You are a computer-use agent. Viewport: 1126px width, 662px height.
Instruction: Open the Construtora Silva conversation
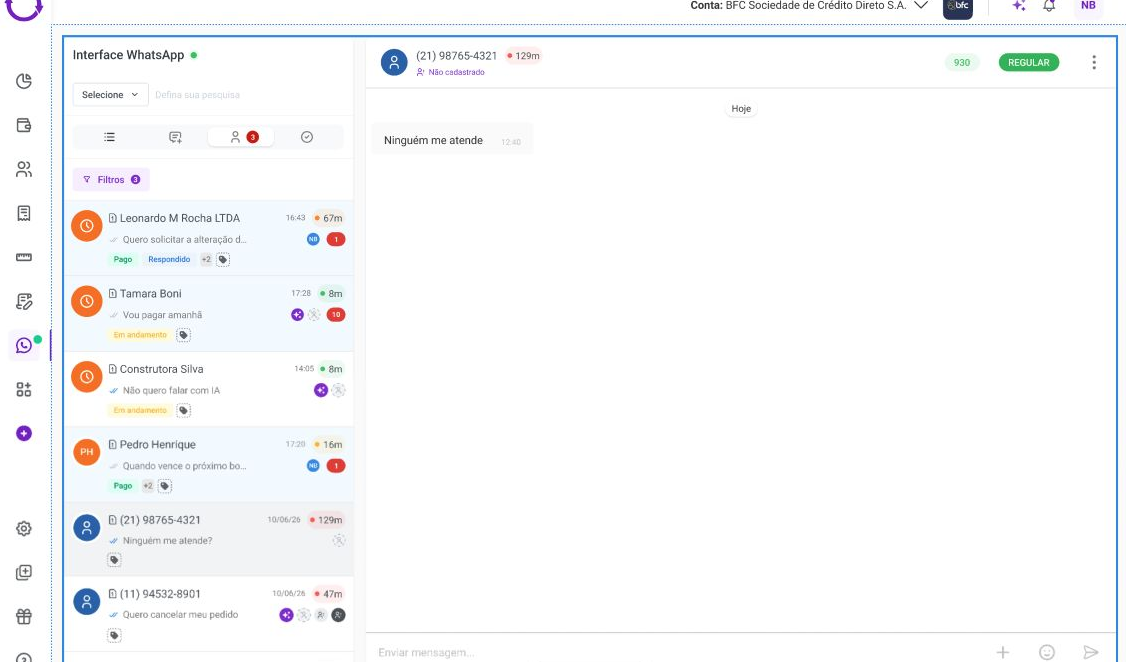point(208,389)
